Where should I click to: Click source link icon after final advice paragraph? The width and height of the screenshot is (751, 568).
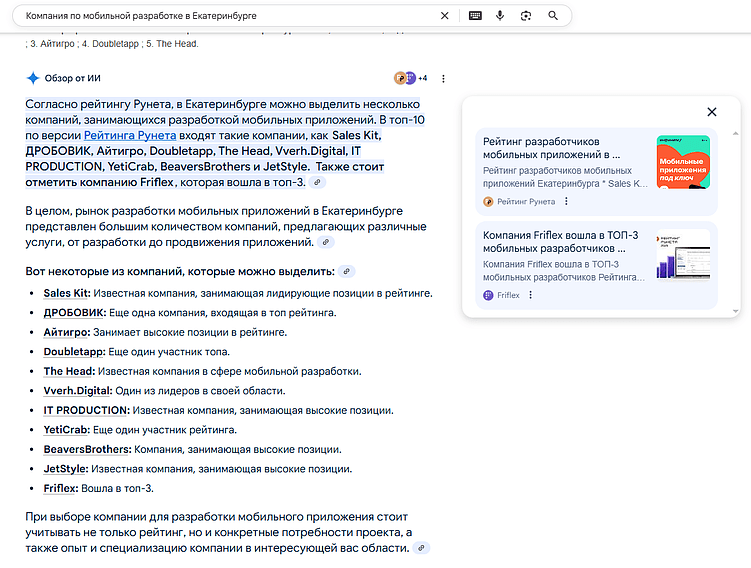point(421,548)
